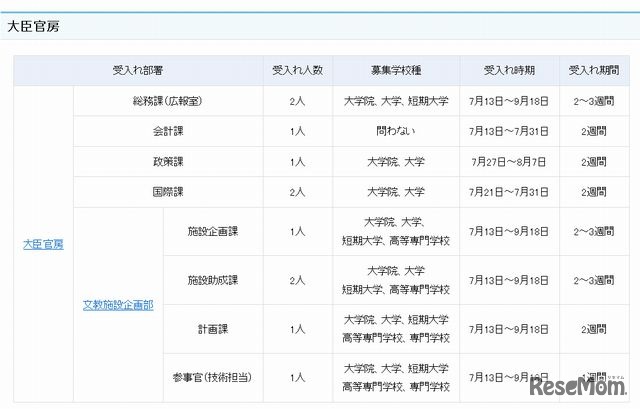The image size is (640, 409).
Task: Open the 文教施設企画部 link
Action: [118, 305]
